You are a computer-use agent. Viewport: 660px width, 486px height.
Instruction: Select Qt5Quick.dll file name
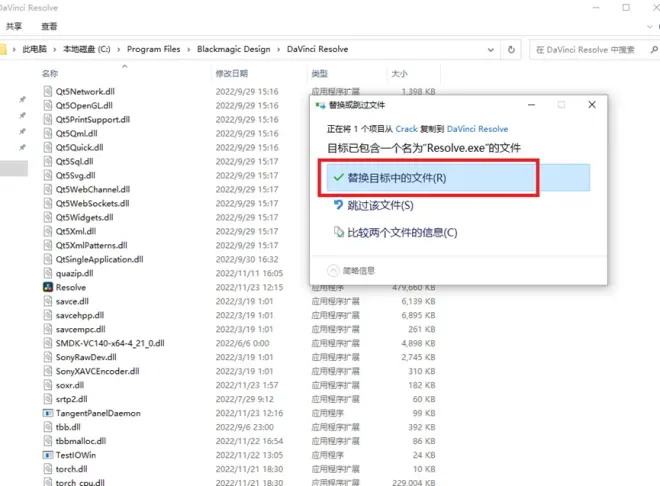click(x=79, y=147)
